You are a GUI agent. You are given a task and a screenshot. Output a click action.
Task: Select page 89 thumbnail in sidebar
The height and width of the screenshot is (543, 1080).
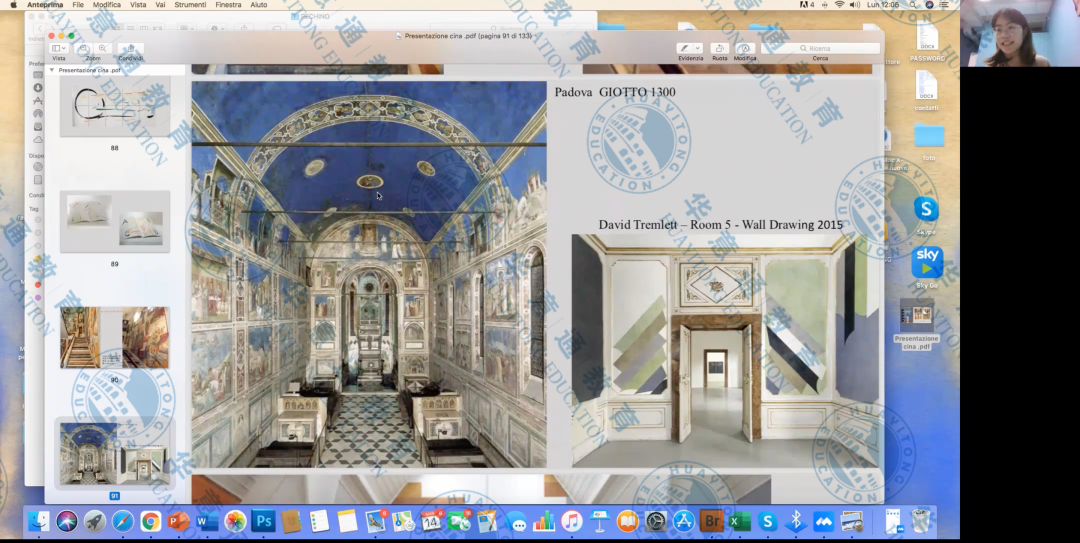[x=114, y=221]
